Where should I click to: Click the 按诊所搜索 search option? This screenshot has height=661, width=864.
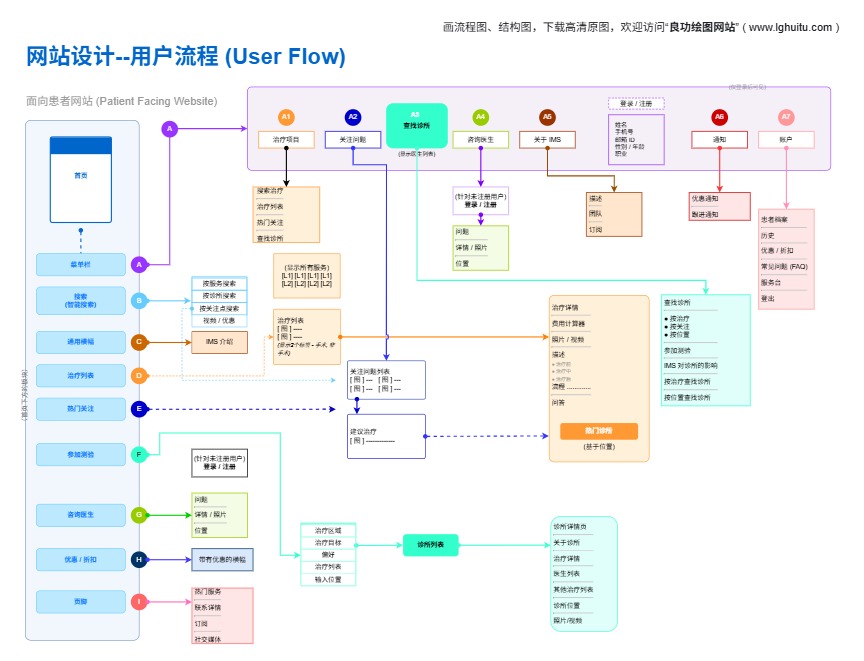[x=219, y=296]
